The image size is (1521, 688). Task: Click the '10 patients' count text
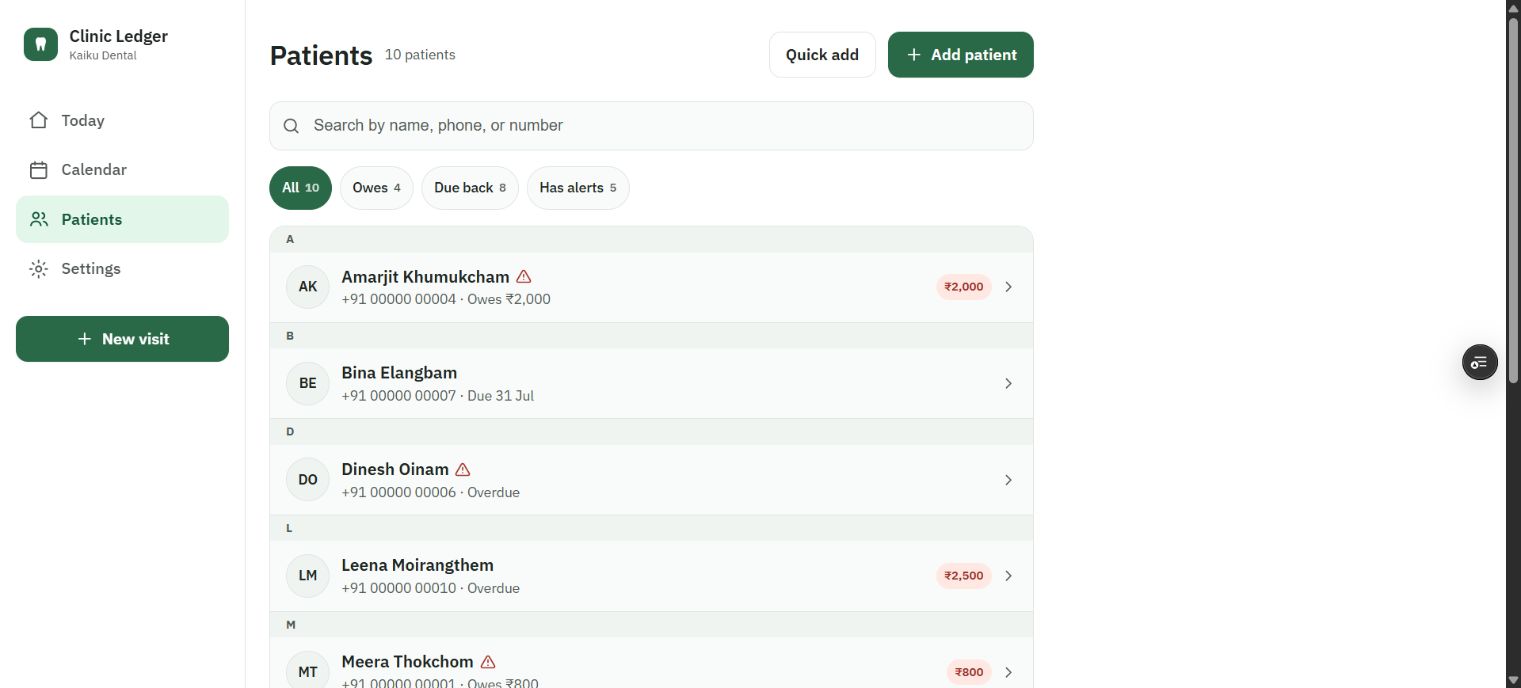420,55
